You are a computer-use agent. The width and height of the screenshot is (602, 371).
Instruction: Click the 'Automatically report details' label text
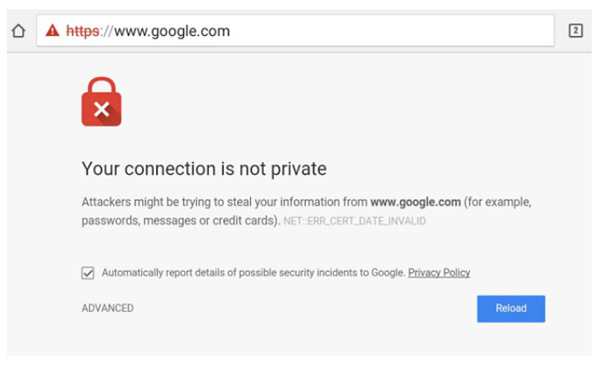tap(253, 273)
